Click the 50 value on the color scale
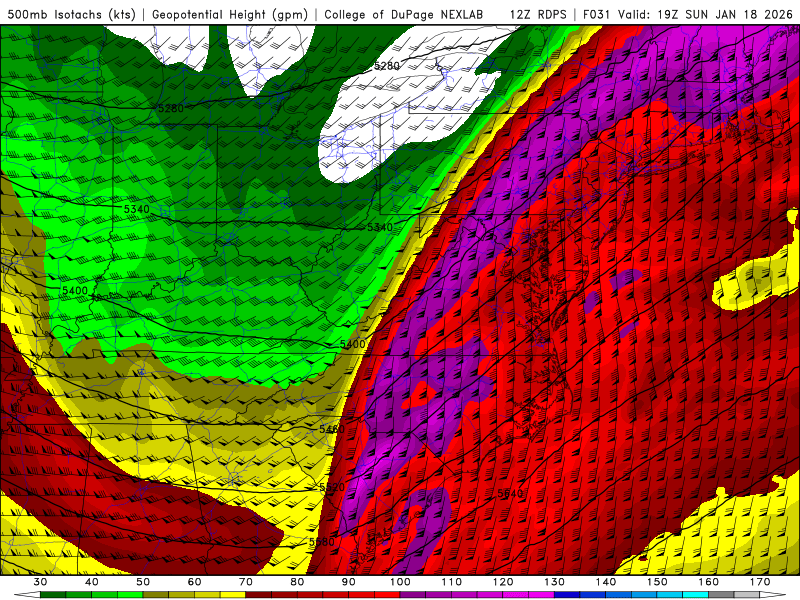This screenshot has width=800, height=600. pyautogui.click(x=143, y=582)
